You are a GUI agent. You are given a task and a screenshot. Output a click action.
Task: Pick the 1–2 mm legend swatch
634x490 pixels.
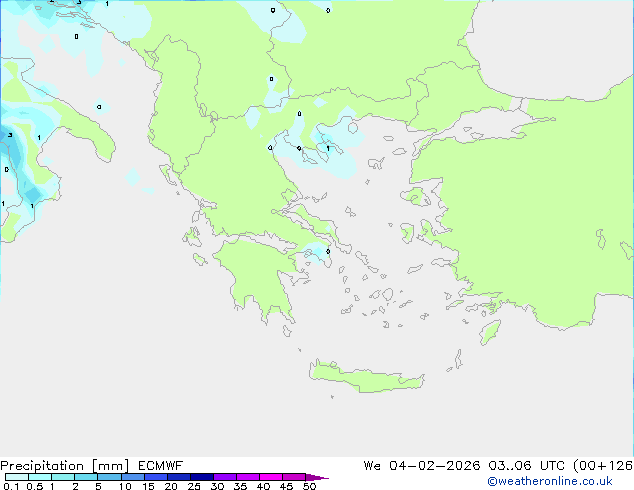point(63,477)
